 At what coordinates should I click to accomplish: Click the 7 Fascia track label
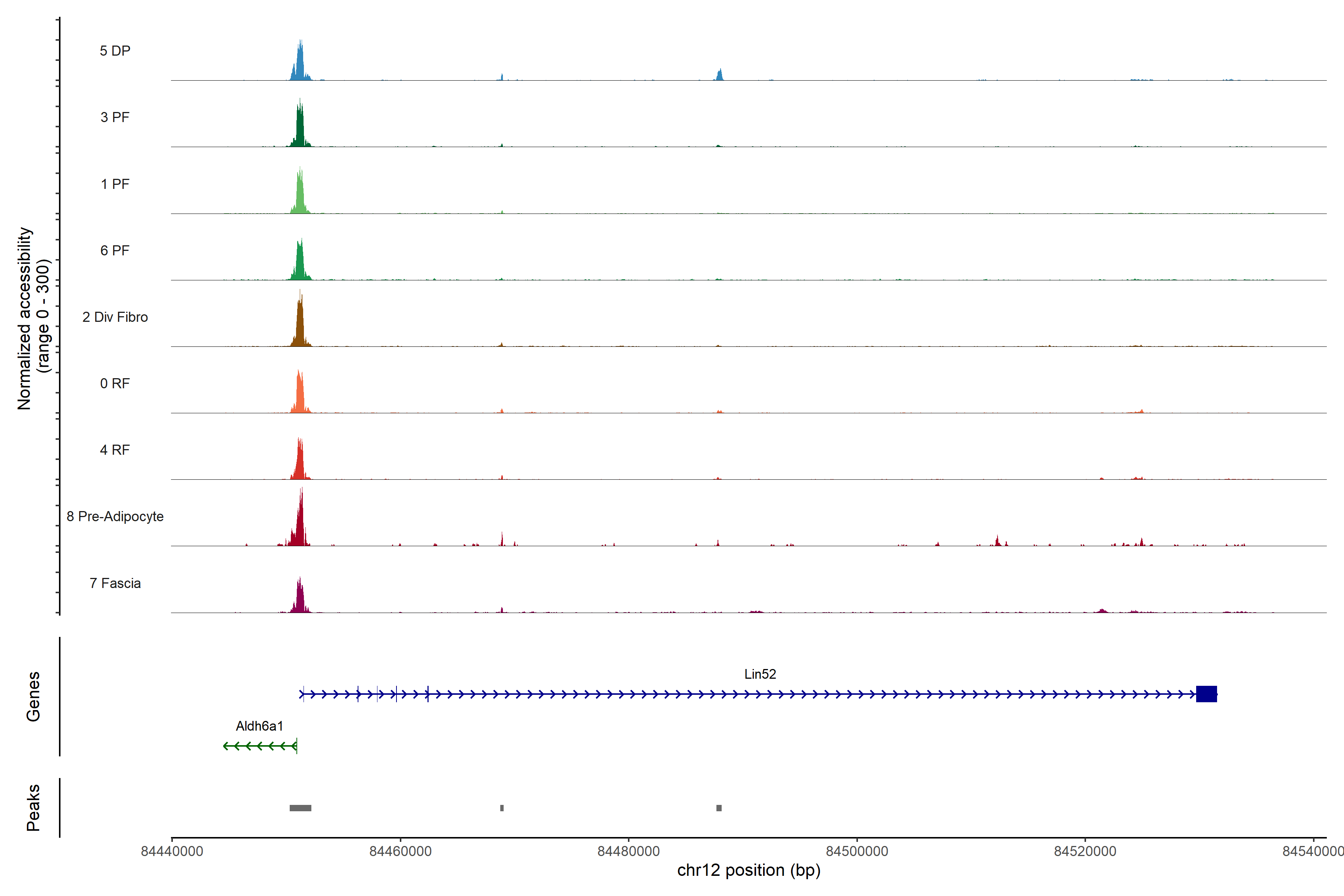pyautogui.click(x=115, y=583)
